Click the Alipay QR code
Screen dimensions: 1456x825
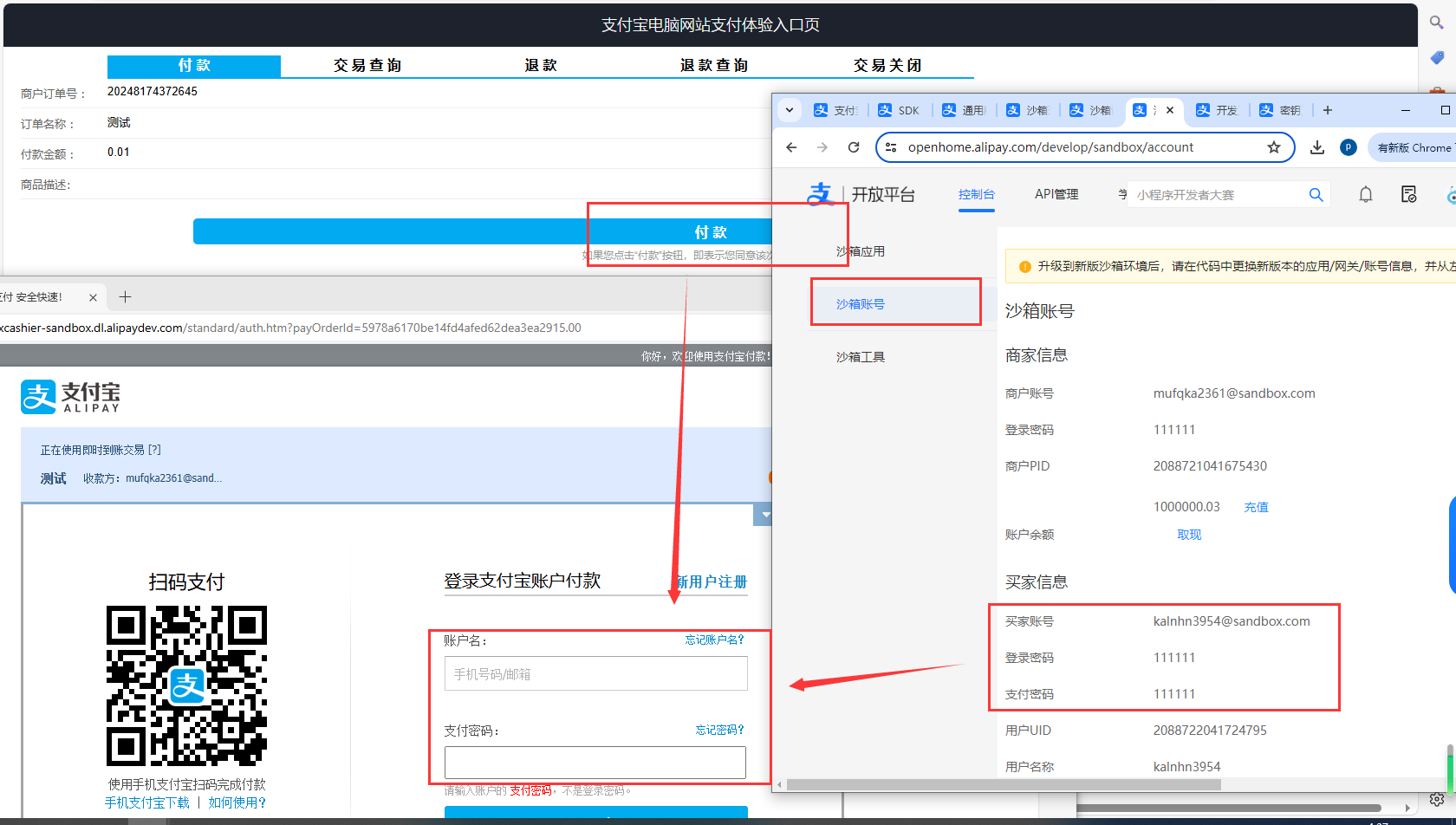pos(186,685)
